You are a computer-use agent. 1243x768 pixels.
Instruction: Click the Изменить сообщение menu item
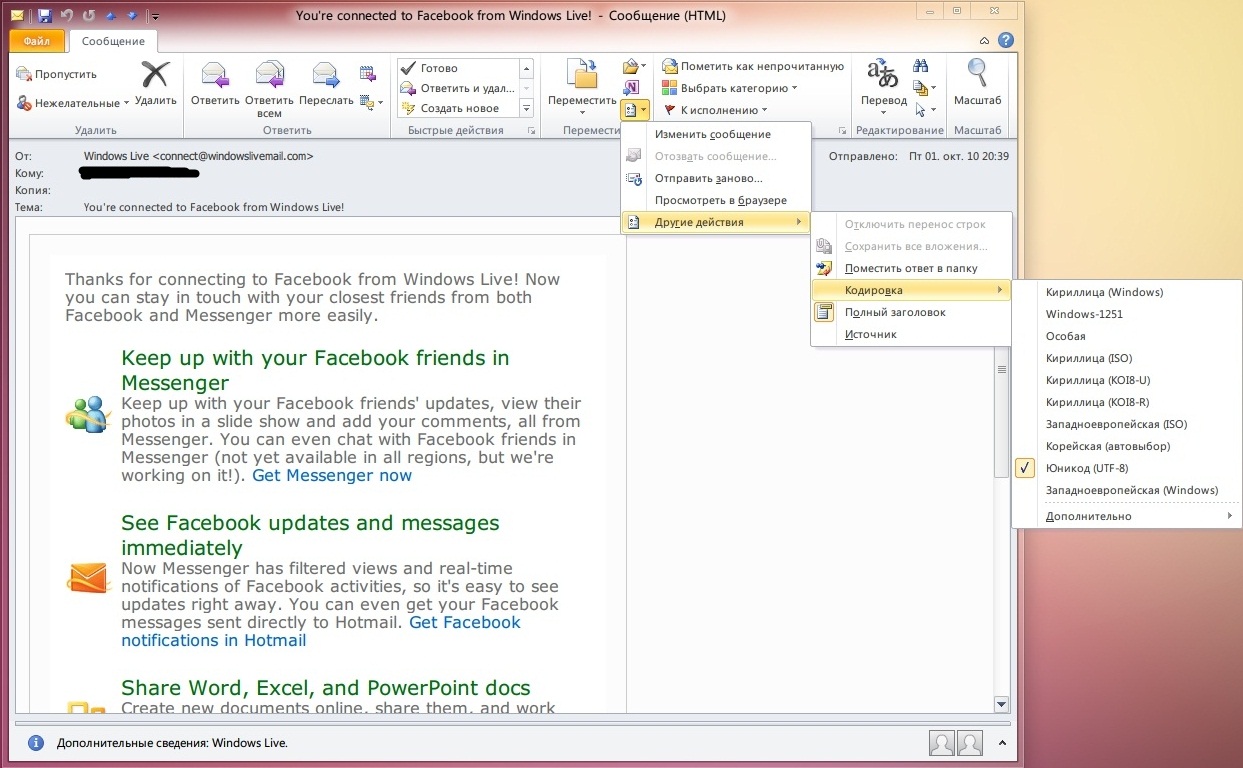coord(712,134)
